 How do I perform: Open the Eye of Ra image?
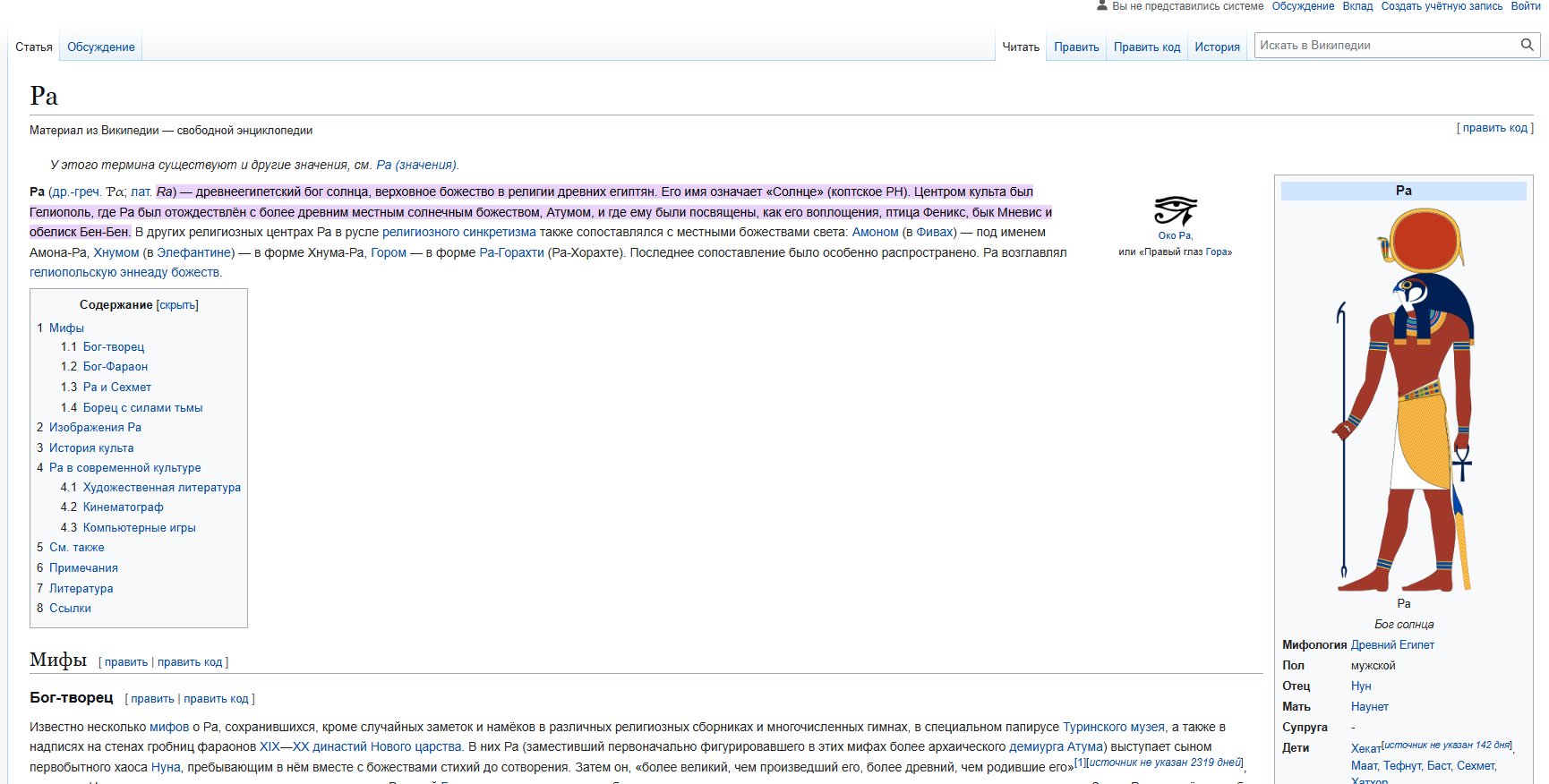1175,211
